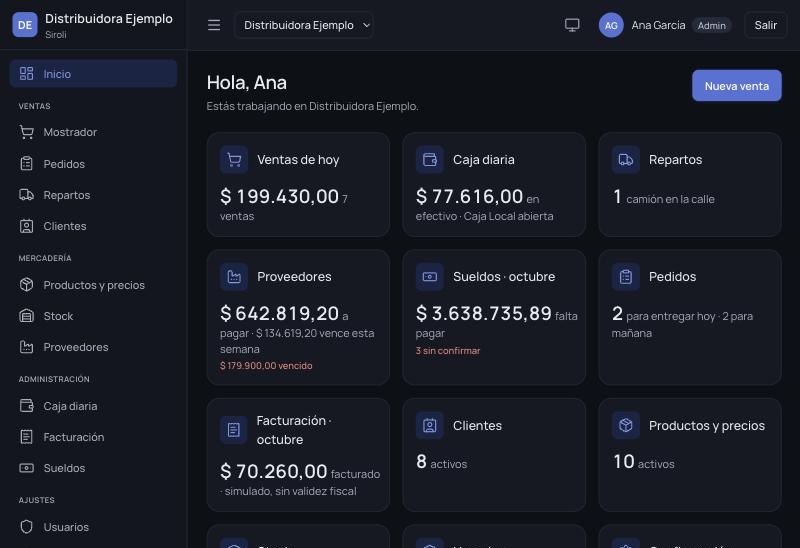Click the $ 3.638.735,89 salaries amount
Viewport: 800px width, 548px height.
[x=484, y=313]
